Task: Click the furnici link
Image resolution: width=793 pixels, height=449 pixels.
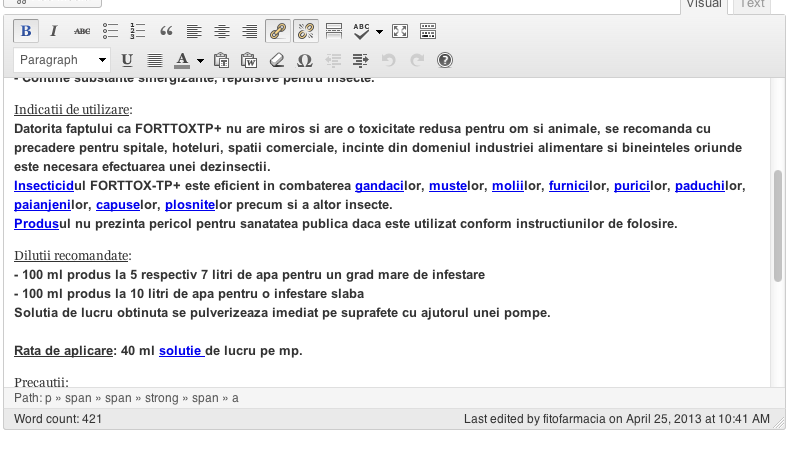Action: [569, 186]
